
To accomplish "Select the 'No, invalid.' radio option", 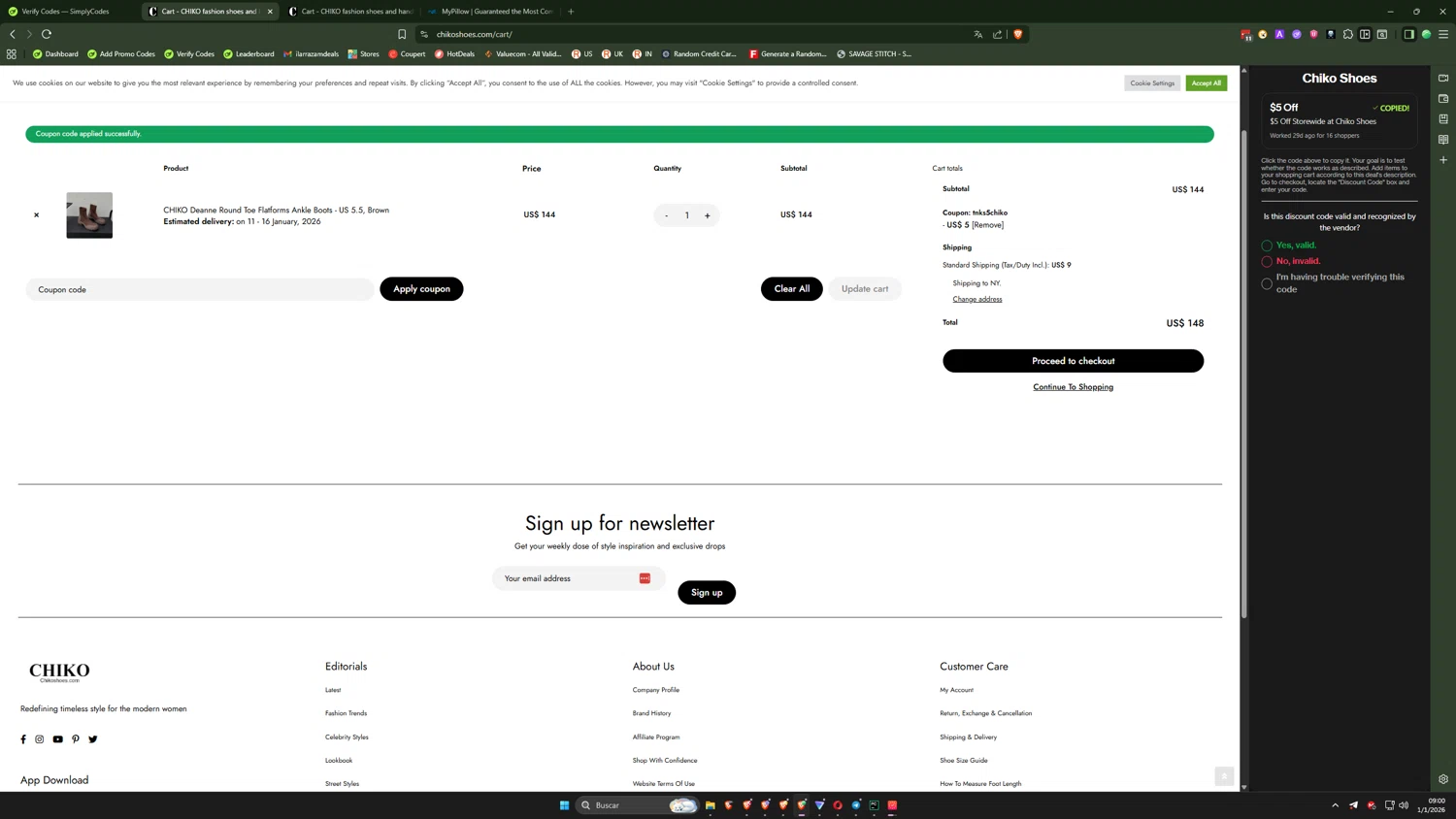I will [x=1267, y=261].
